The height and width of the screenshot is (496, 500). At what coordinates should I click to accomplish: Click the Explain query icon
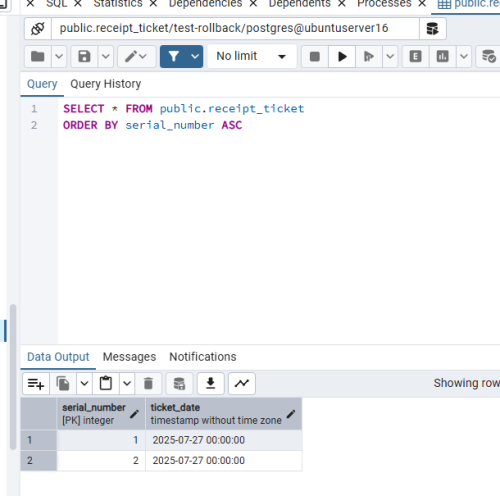click(x=415, y=56)
